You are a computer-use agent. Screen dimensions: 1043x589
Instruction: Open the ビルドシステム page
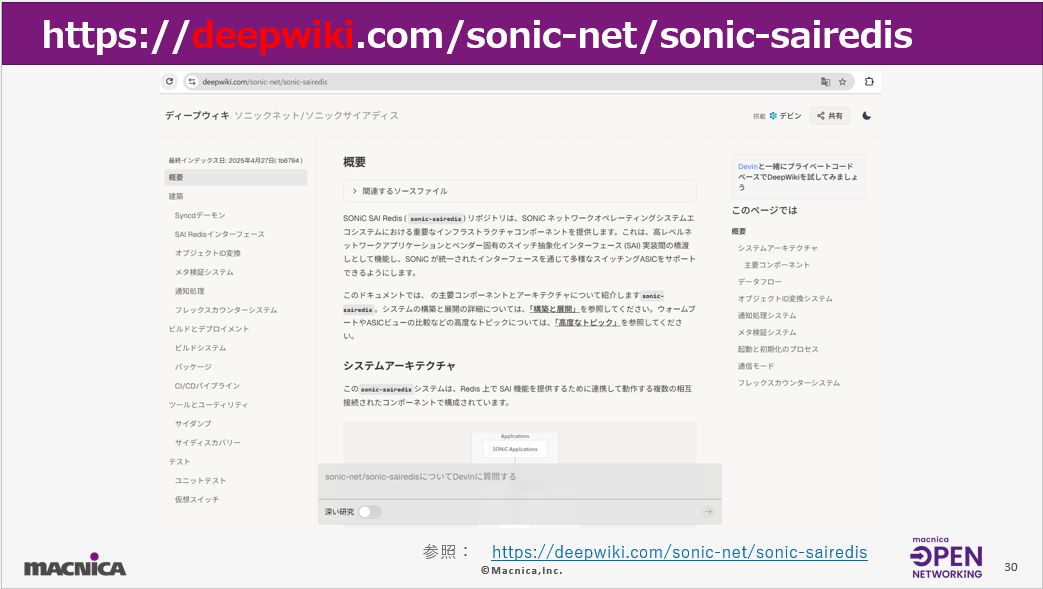[200, 348]
